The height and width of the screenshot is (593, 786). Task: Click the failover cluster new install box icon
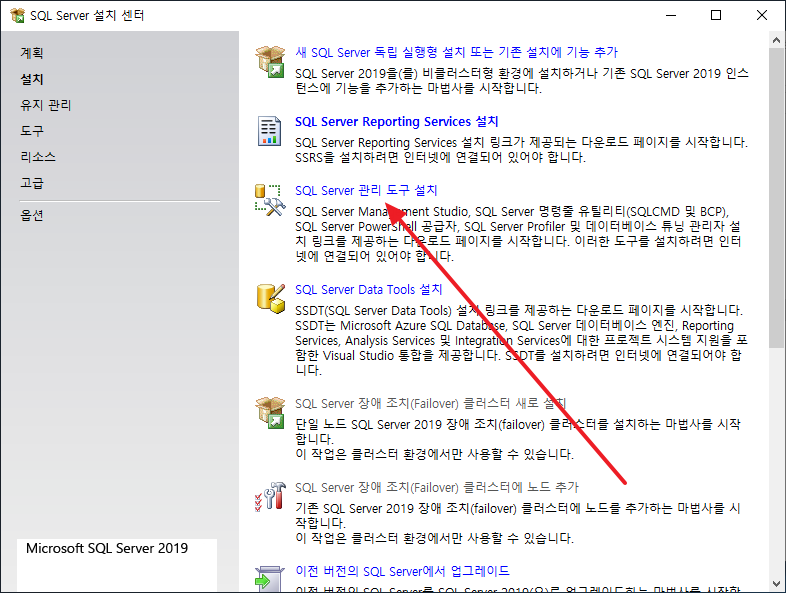click(x=270, y=413)
